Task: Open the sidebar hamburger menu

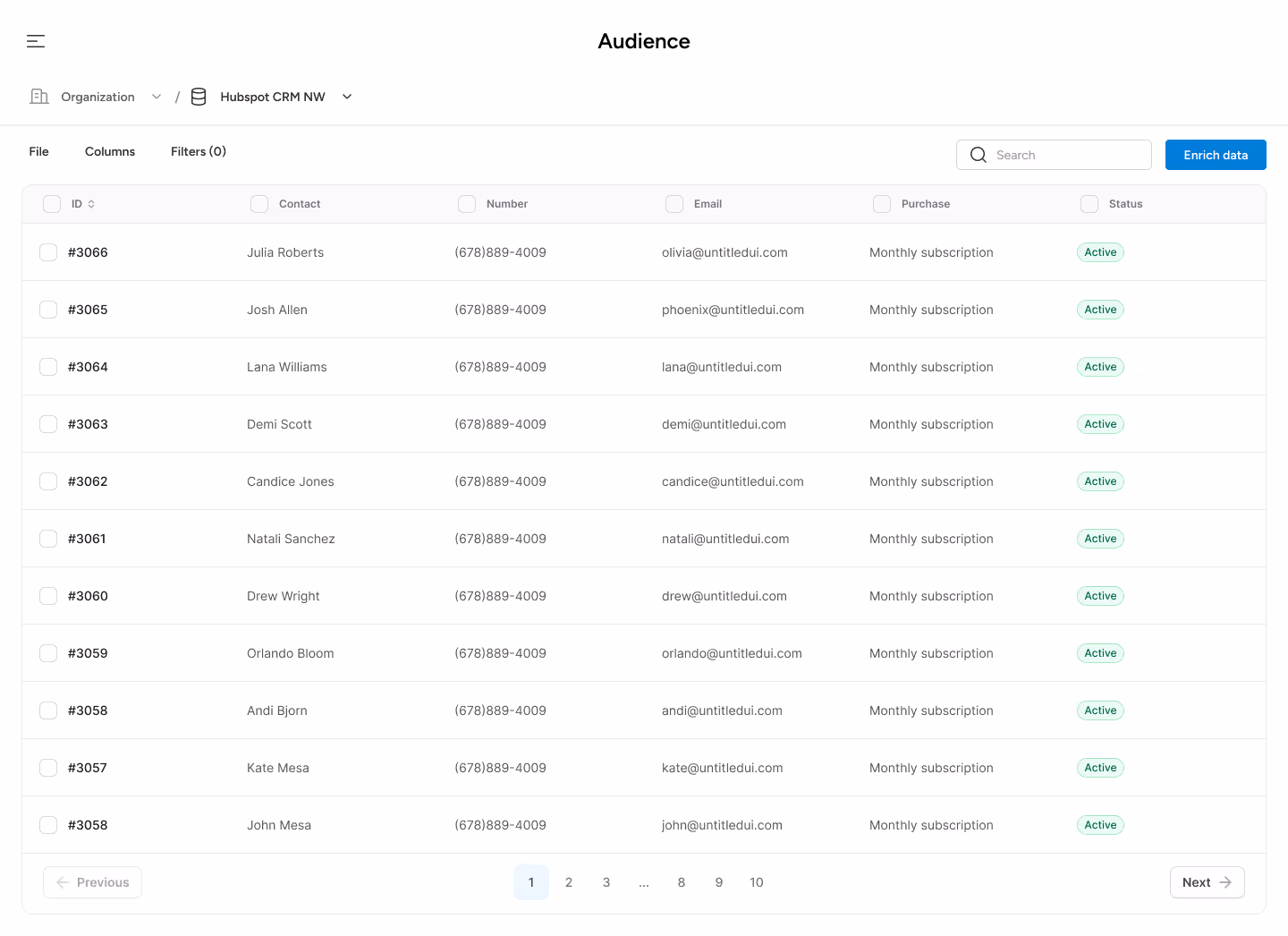Action: 36,41
